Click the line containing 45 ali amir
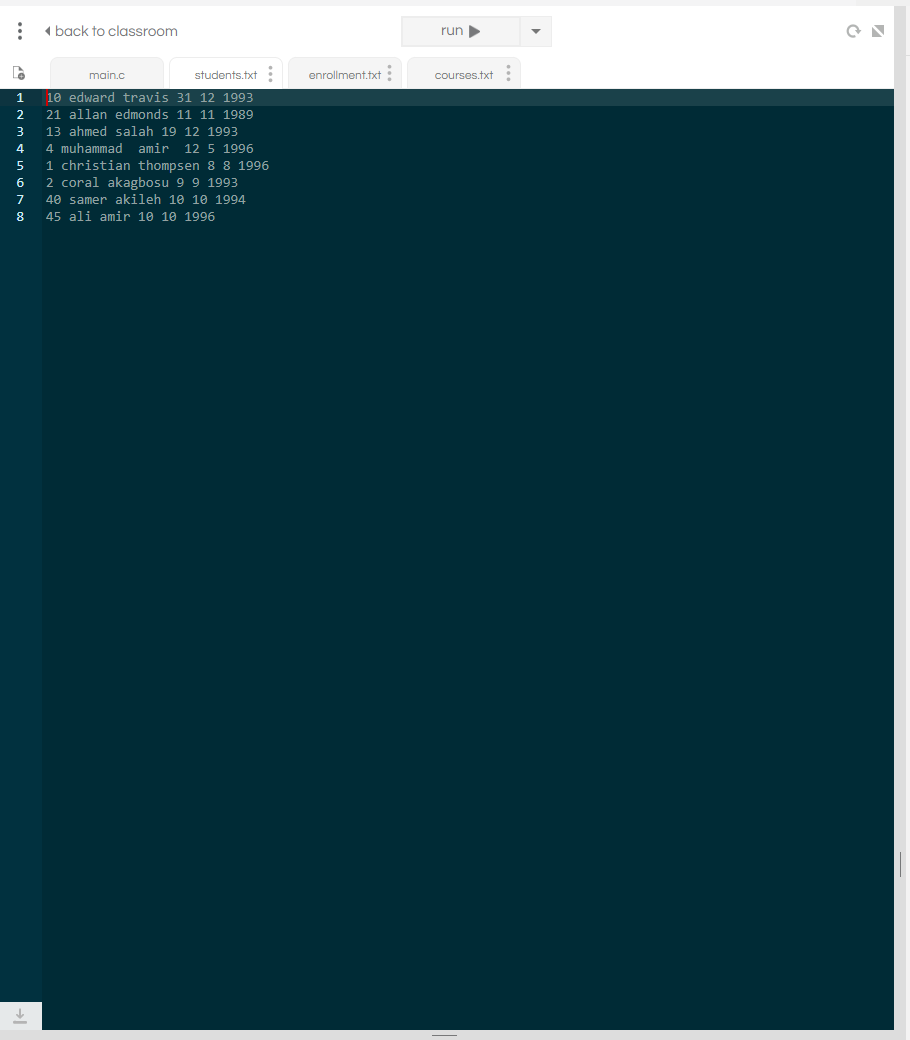 (x=130, y=216)
